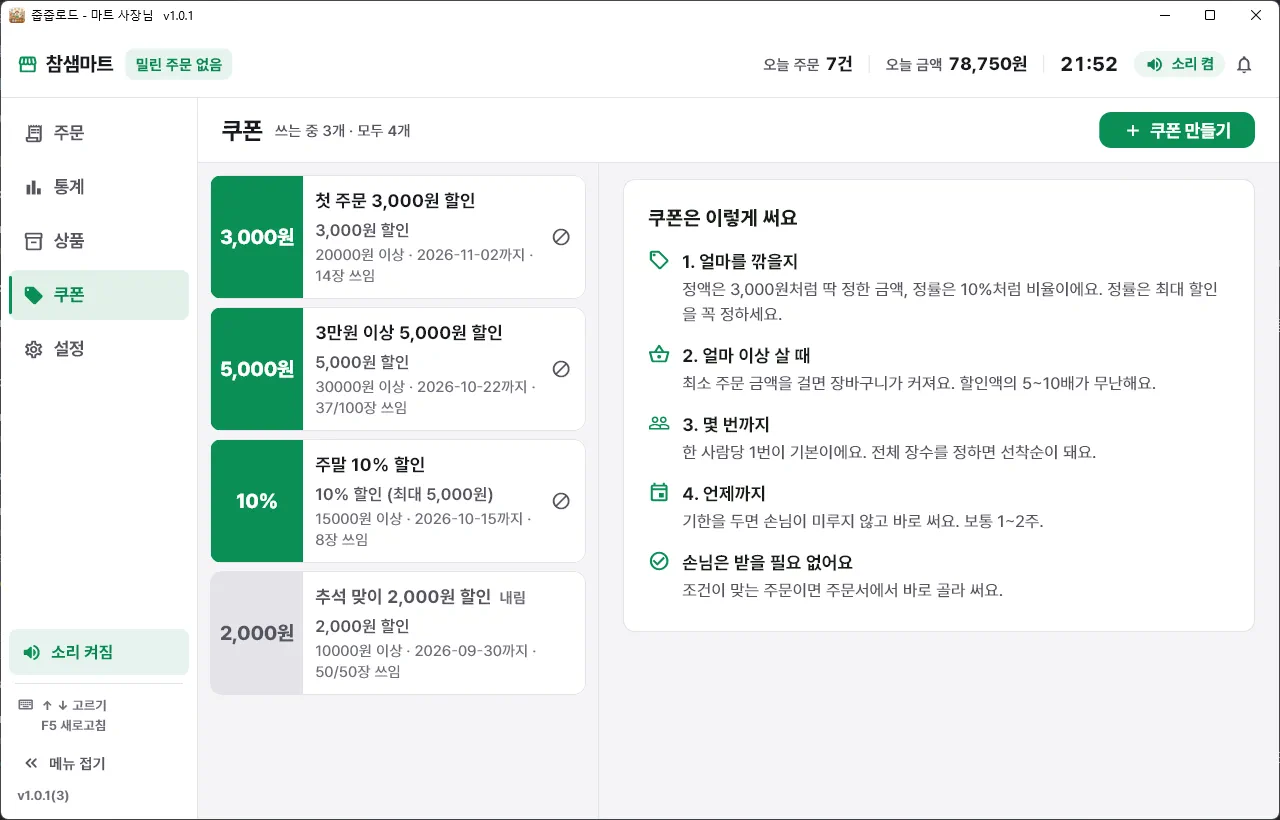Viewport: 1280px width, 820px height.
Task: Click the people icon beside 몇 번까지
Action: pyautogui.click(x=658, y=424)
